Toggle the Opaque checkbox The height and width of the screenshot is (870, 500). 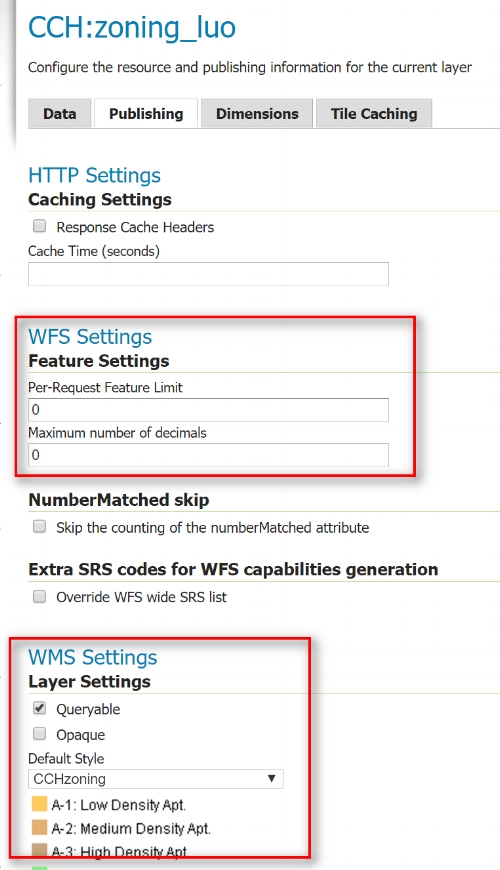[x=39, y=734]
